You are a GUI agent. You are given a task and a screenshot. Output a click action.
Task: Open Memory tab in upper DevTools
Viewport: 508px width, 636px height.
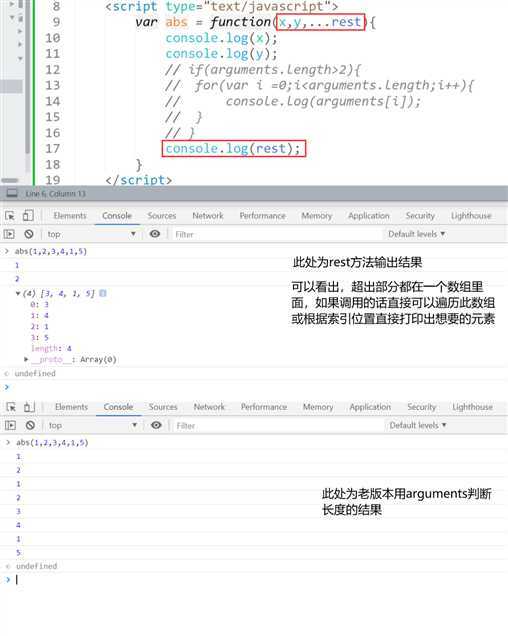point(316,215)
